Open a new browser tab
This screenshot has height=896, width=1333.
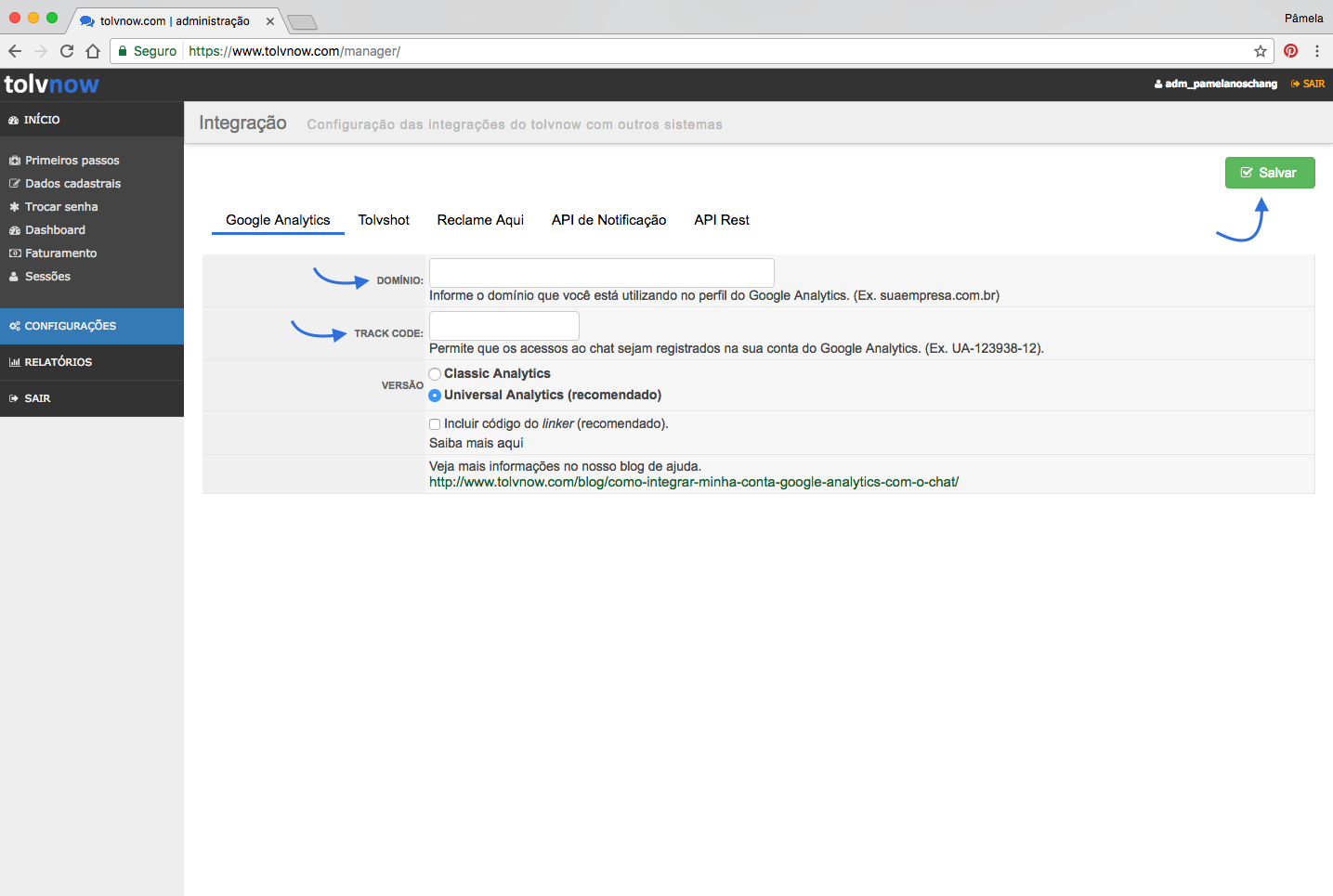(302, 22)
